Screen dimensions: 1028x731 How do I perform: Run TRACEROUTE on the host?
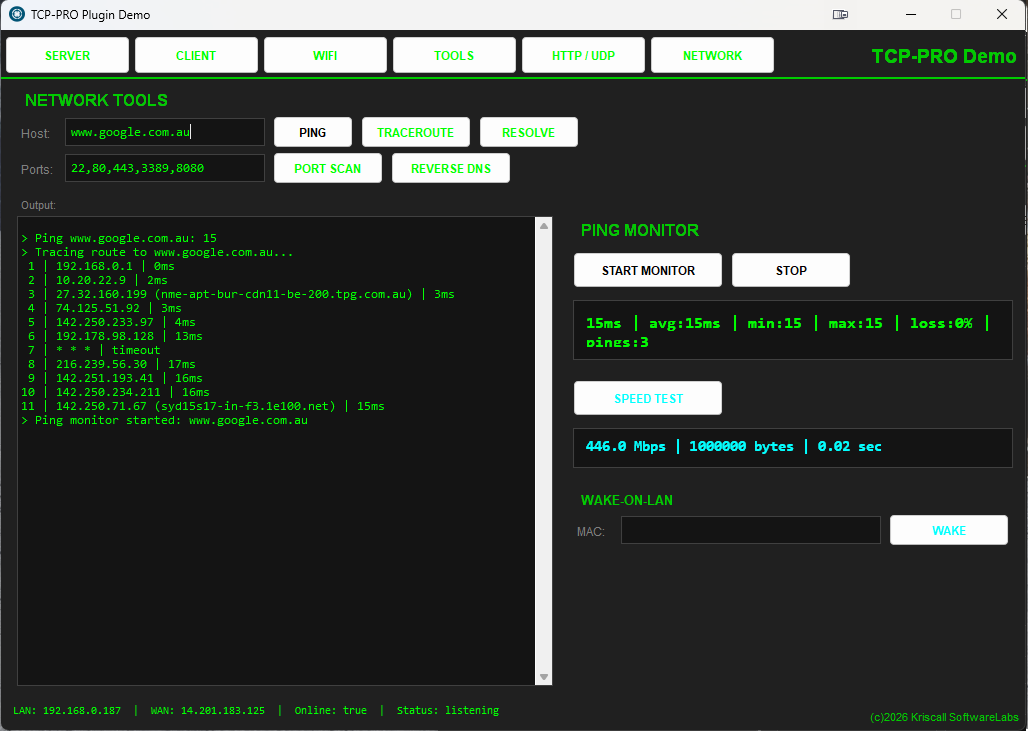pos(415,133)
